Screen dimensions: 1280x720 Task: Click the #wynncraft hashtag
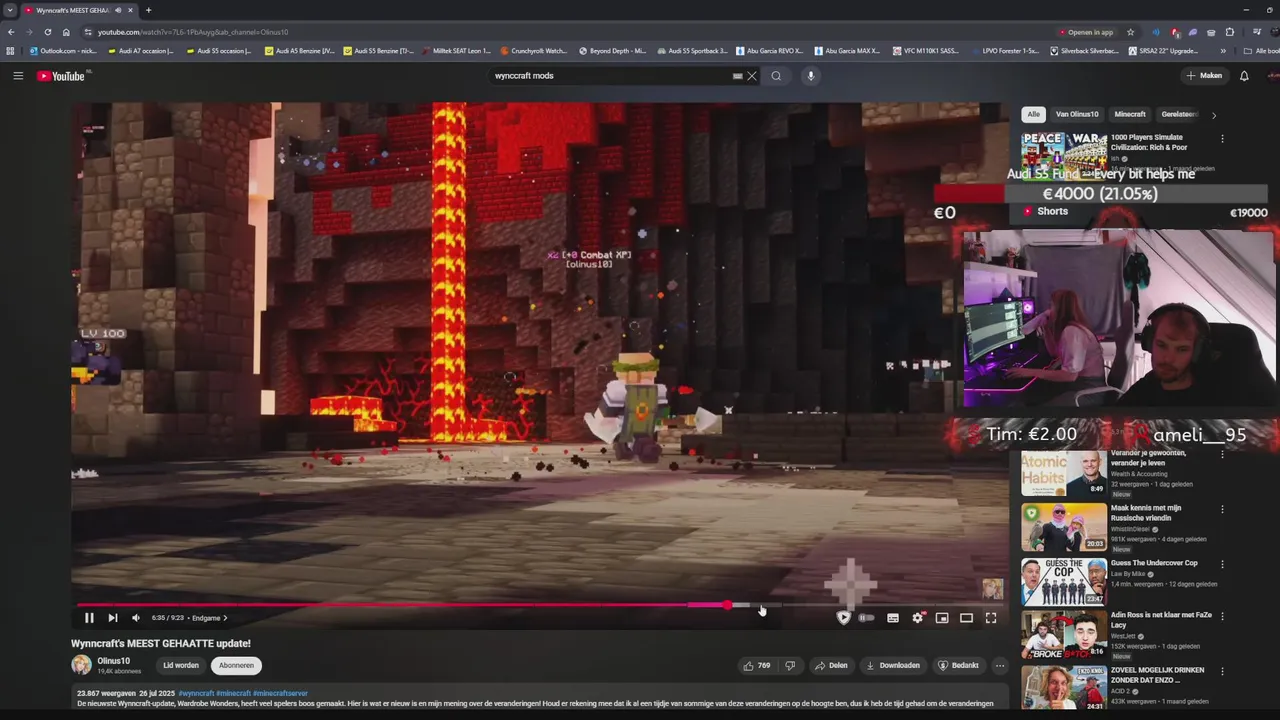coord(196,693)
